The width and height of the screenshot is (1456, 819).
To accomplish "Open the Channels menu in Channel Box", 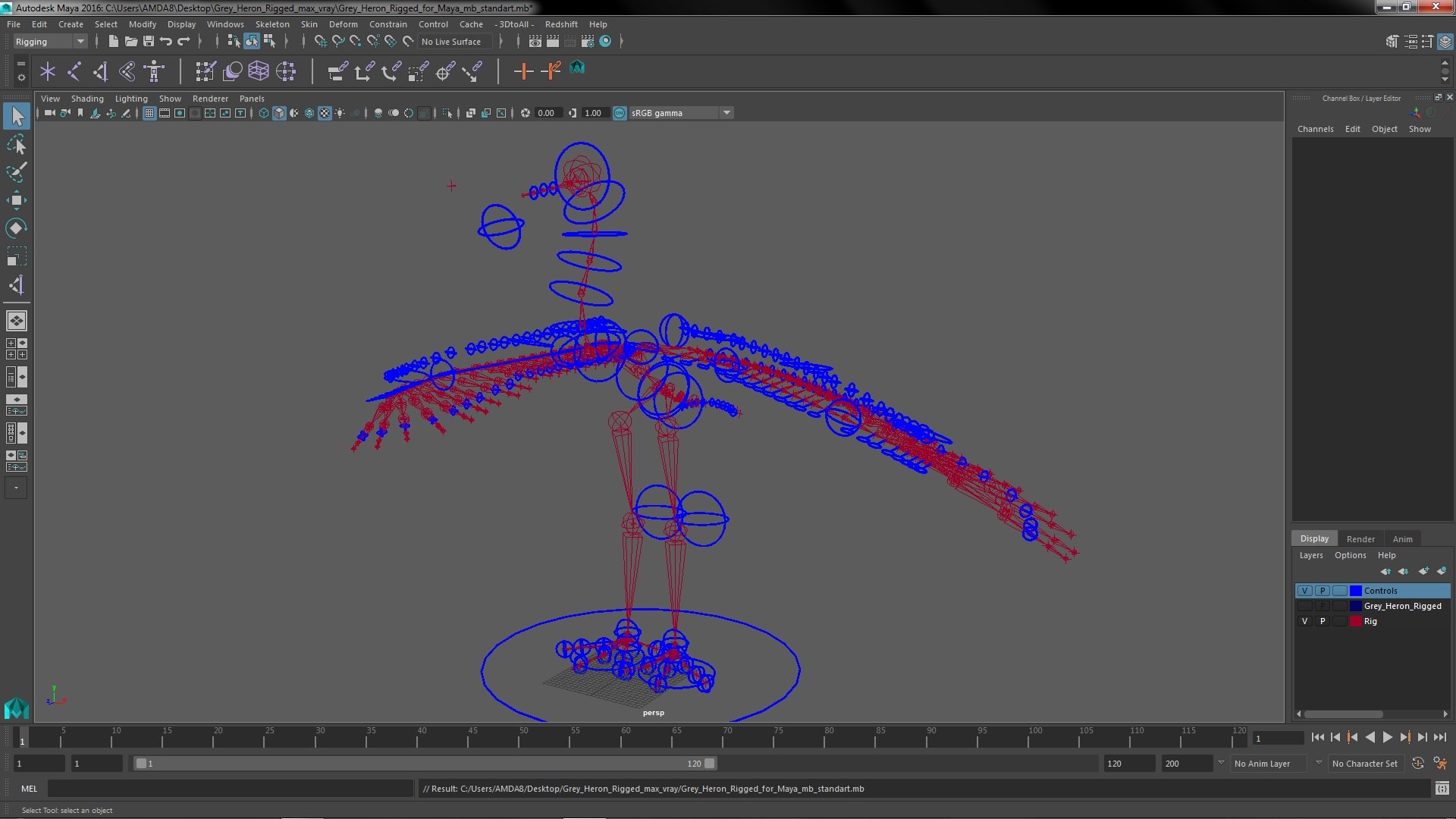I will 1315,129.
